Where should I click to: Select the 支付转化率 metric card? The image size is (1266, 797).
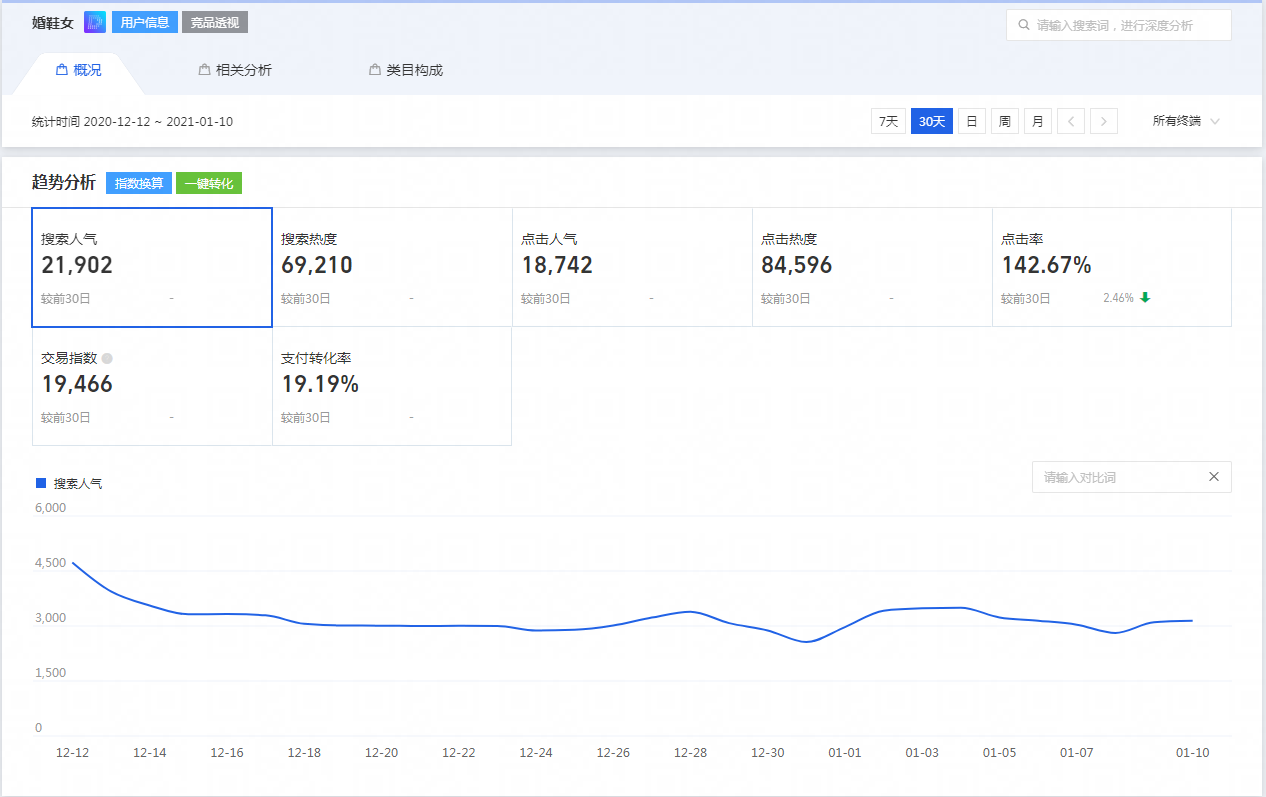pyautogui.click(x=392, y=386)
